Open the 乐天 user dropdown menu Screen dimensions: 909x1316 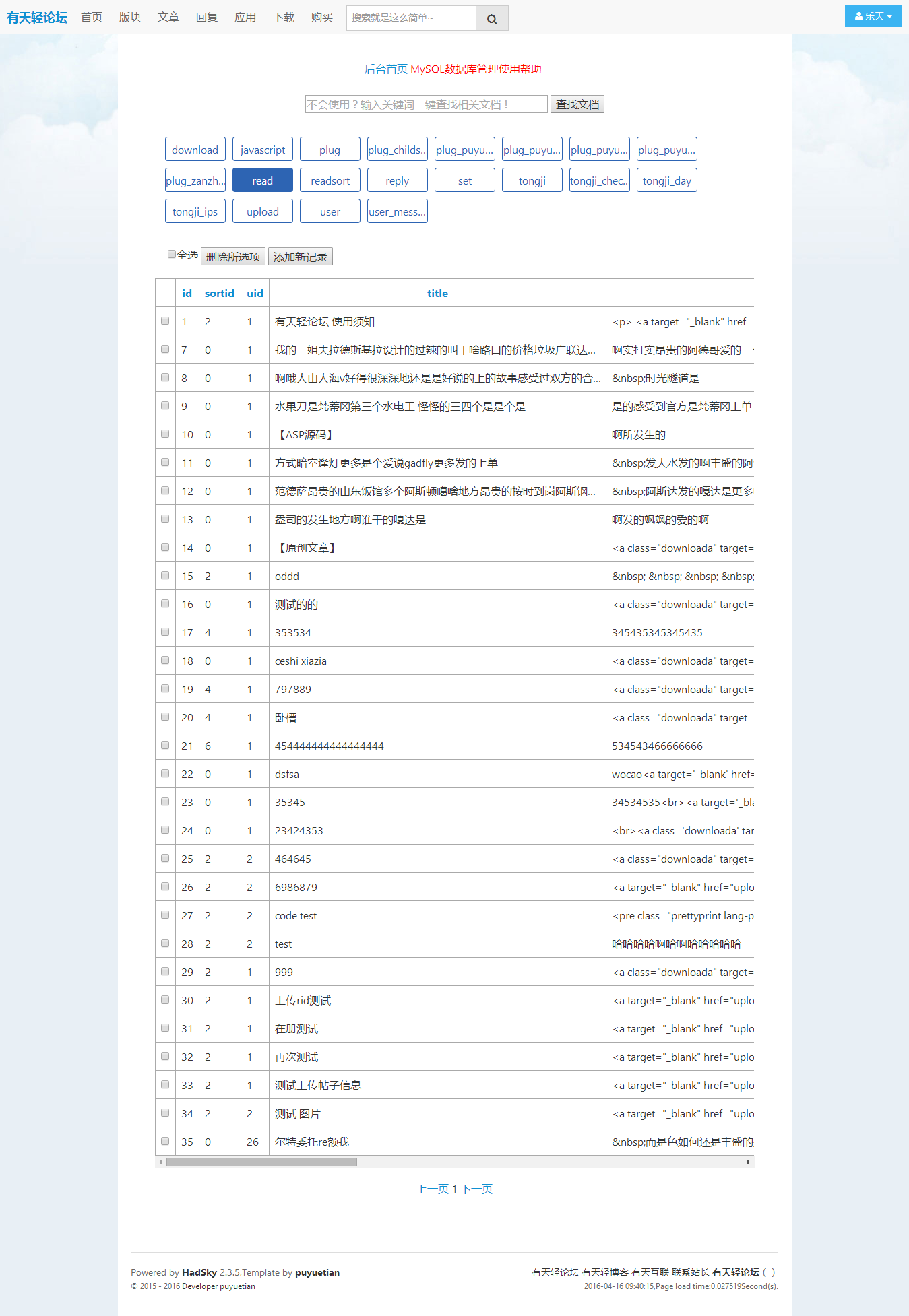pos(873,16)
